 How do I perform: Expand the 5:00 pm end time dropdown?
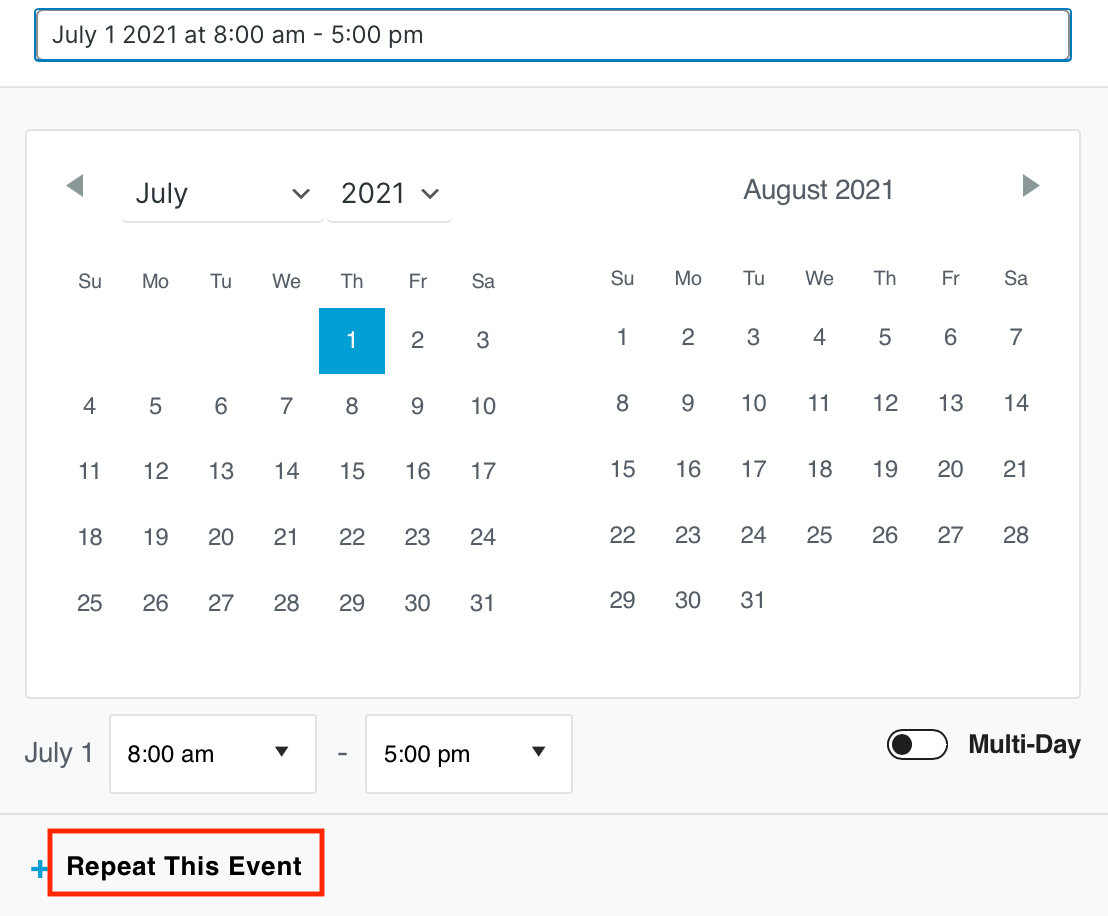(x=468, y=754)
